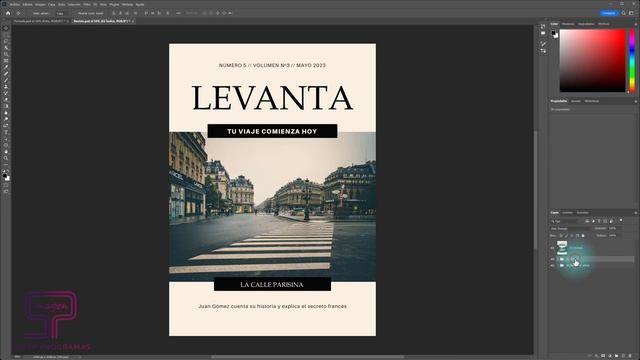The height and width of the screenshot is (360, 640).
Task: Open the Archivo menu
Action: [x=15, y=4]
